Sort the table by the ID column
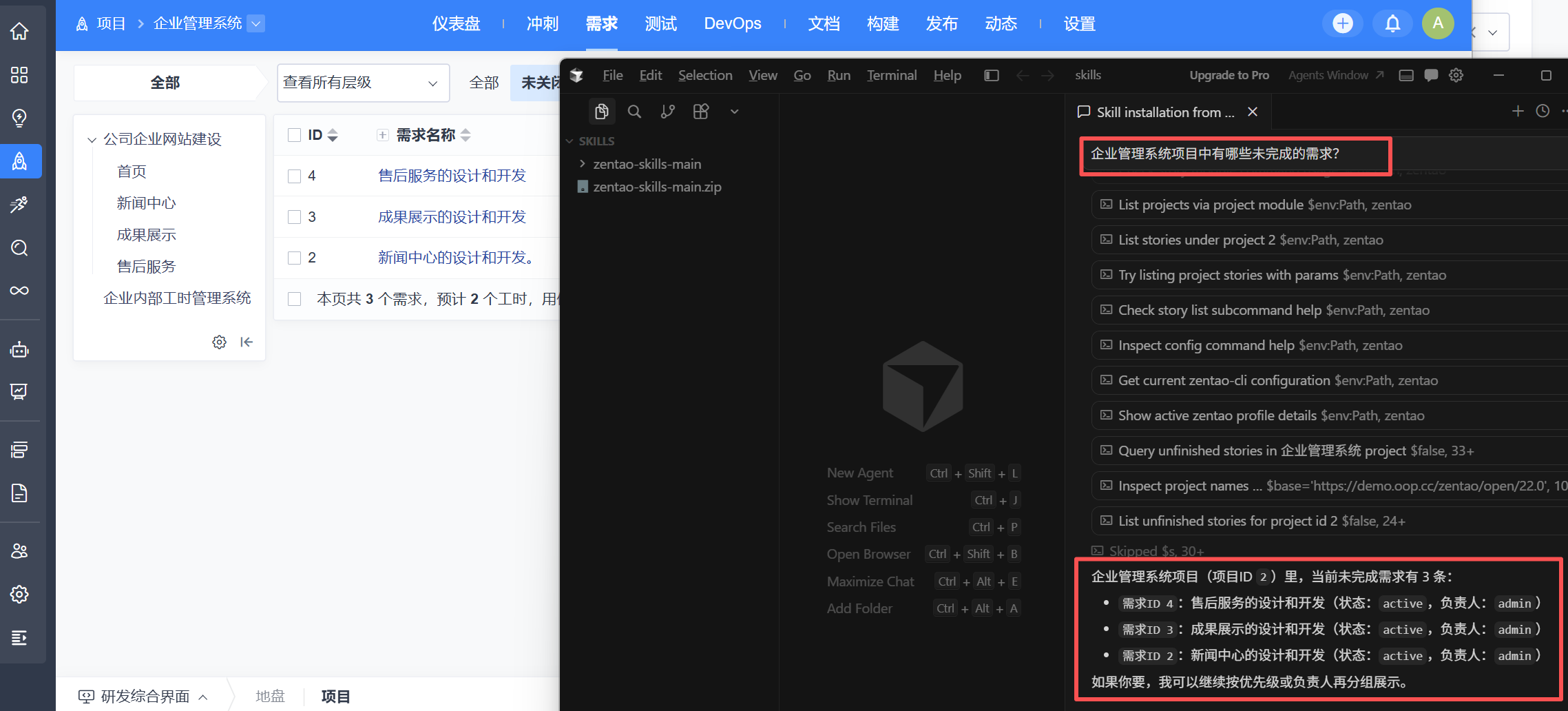This screenshot has width=1568, height=711. coord(322,135)
